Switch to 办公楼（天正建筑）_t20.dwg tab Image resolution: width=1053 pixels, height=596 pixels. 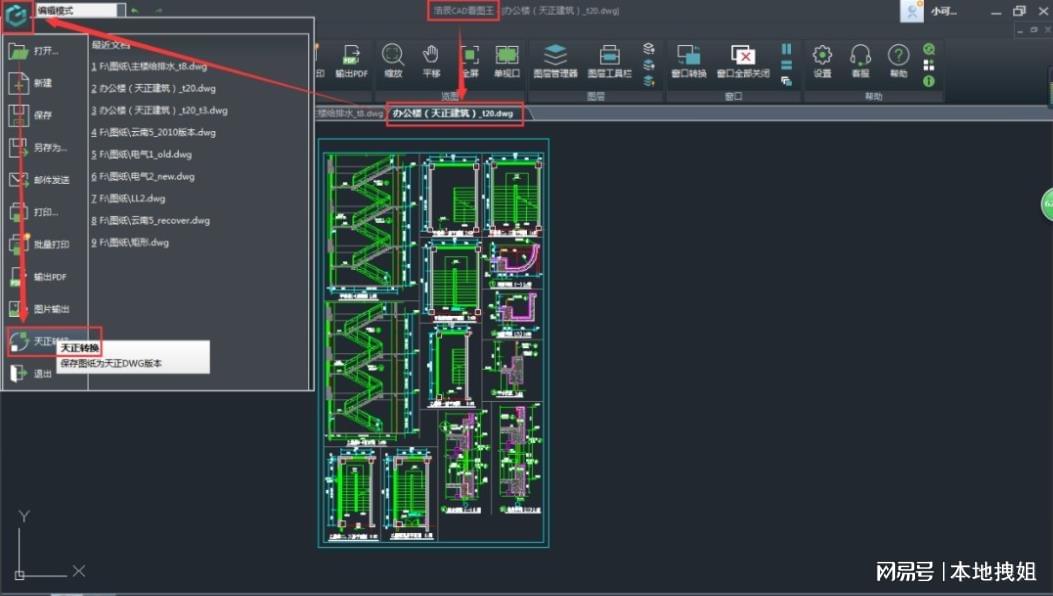[x=456, y=114]
